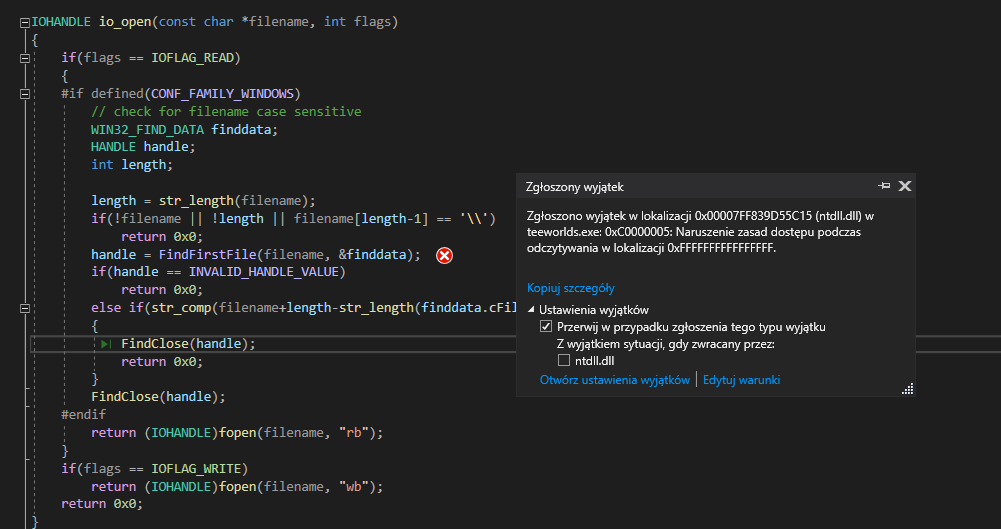Click the red exception error icon
Image resolution: width=1001 pixels, height=529 pixels.
(x=444, y=255)
